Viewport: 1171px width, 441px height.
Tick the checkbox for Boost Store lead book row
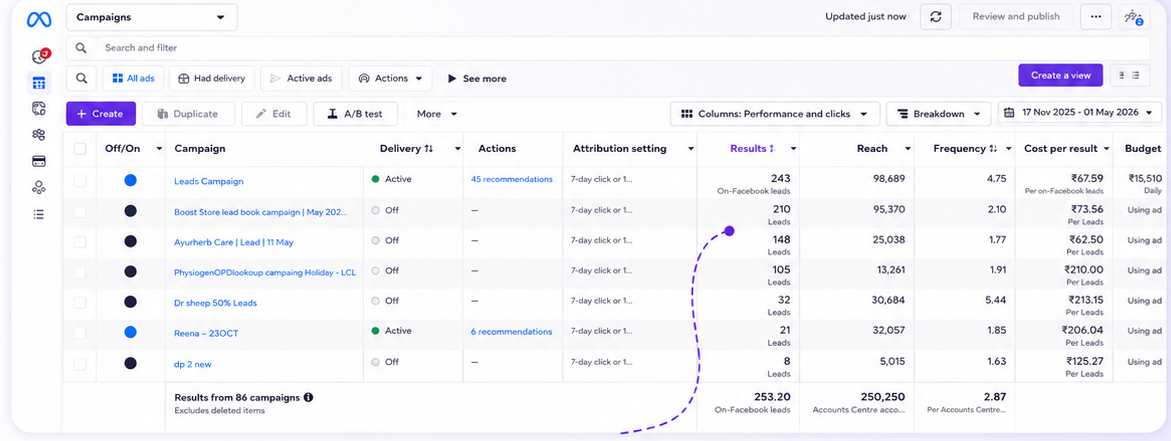click(x=80, y=212)
